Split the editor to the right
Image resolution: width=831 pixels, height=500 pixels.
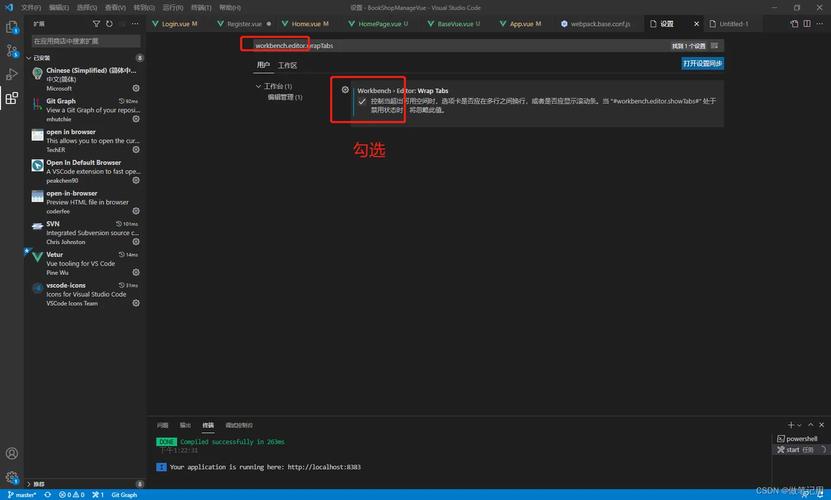click(807, 24)
